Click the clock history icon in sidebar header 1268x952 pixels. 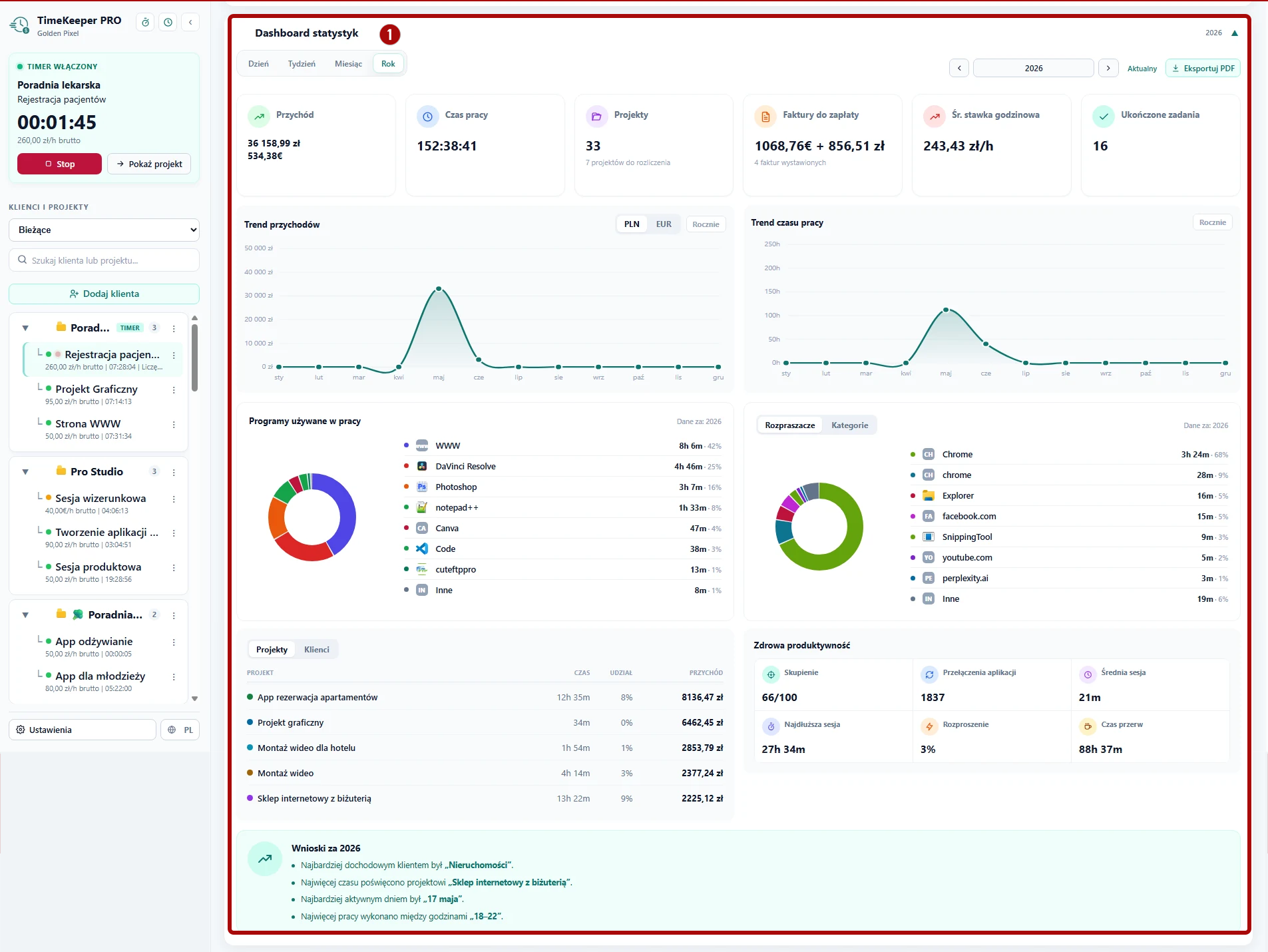click(168, 22)
